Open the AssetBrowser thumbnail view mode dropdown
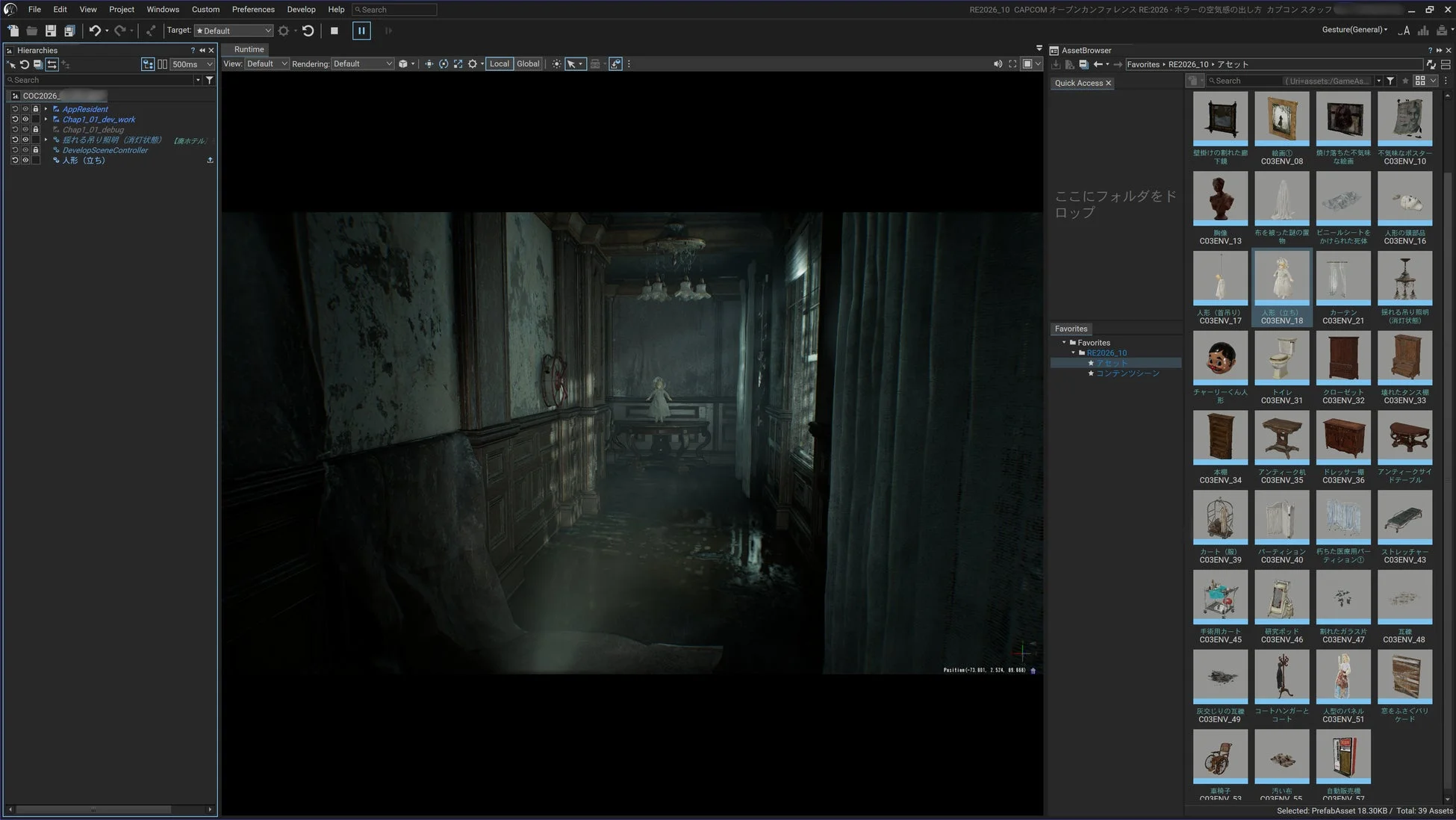The image size is (1456, 820). point(1425,81)
